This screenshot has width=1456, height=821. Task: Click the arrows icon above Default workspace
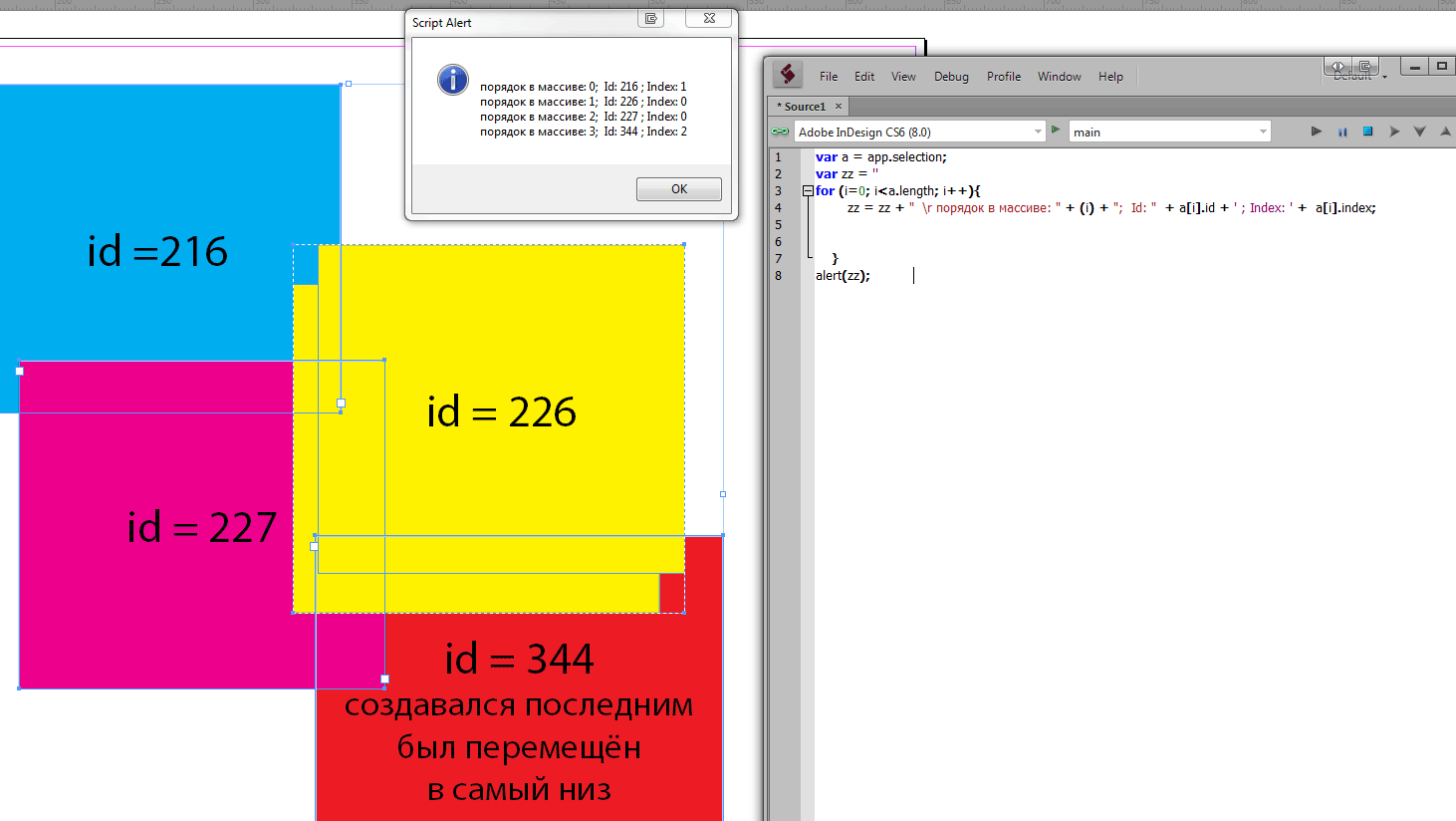tap(1337, 66)
